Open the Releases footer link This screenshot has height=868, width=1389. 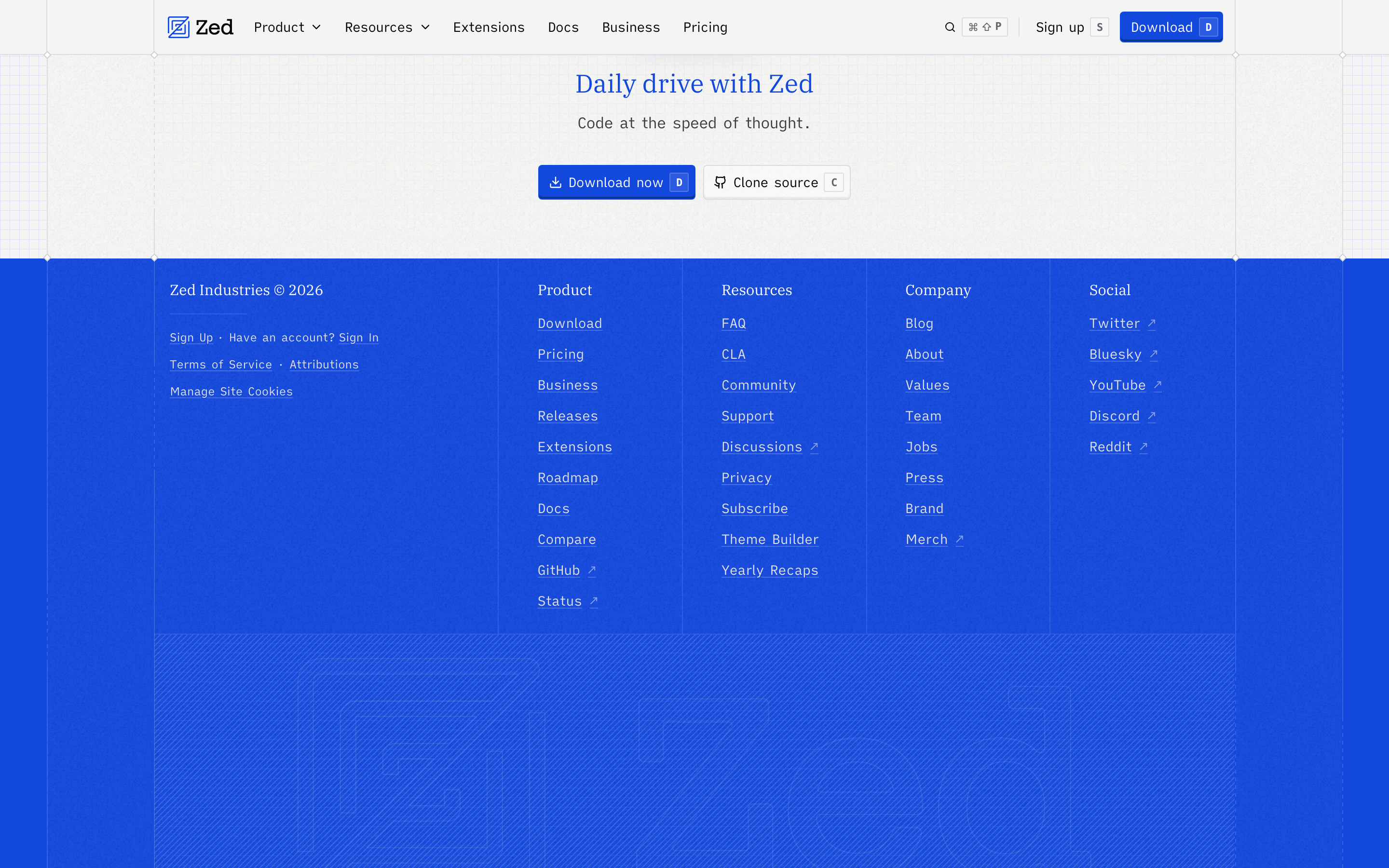click(x=568, y=416)
